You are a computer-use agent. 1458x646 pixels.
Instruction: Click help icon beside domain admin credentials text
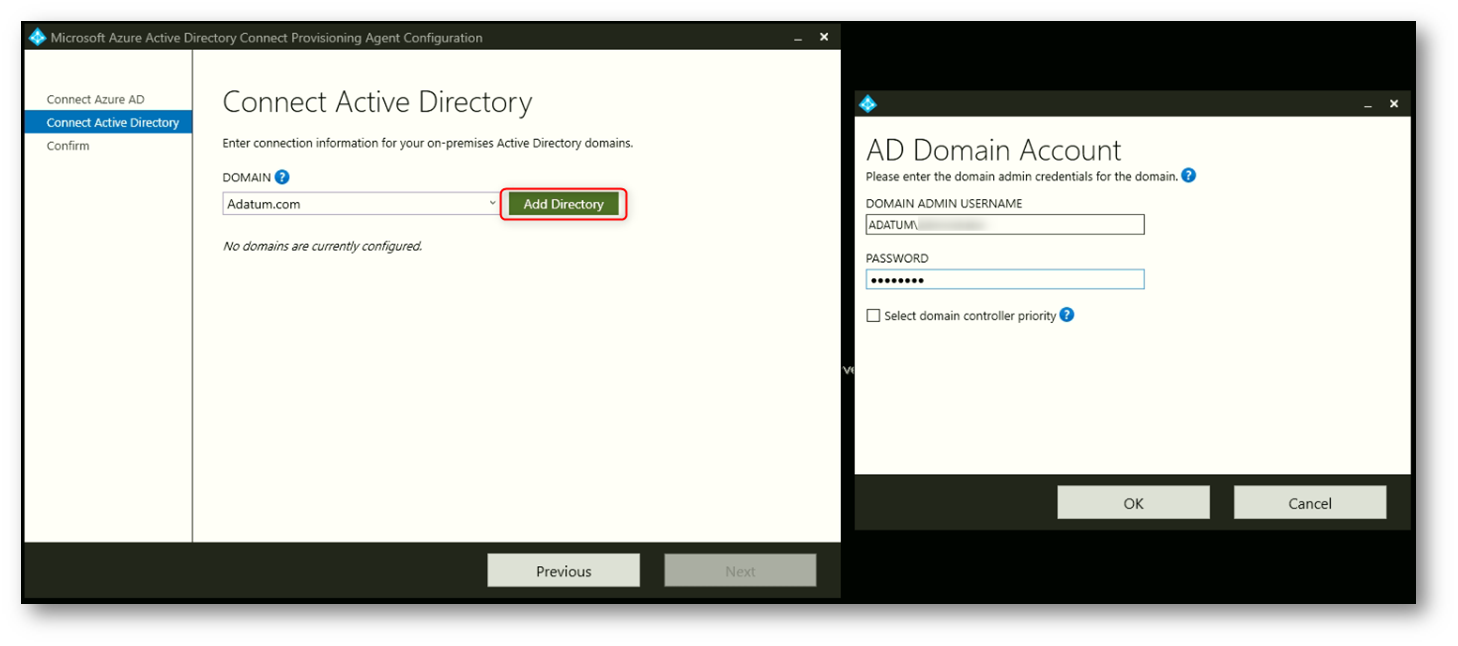click(x=1188, y=176)
